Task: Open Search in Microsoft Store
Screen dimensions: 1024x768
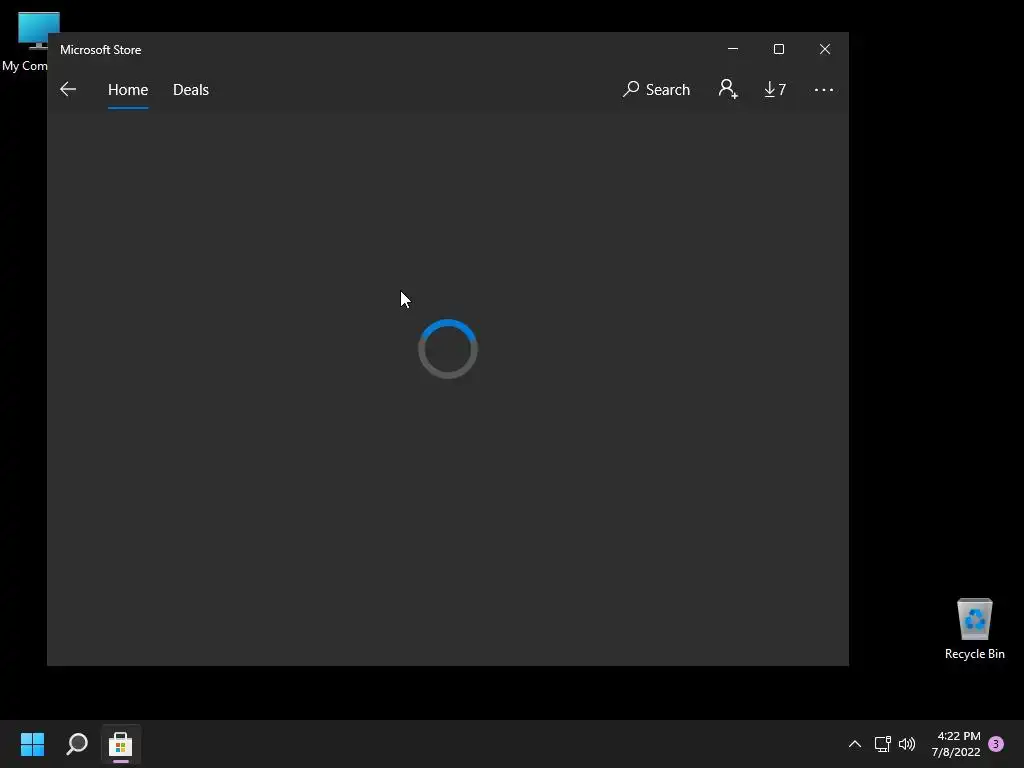Action: pos(656,89)
